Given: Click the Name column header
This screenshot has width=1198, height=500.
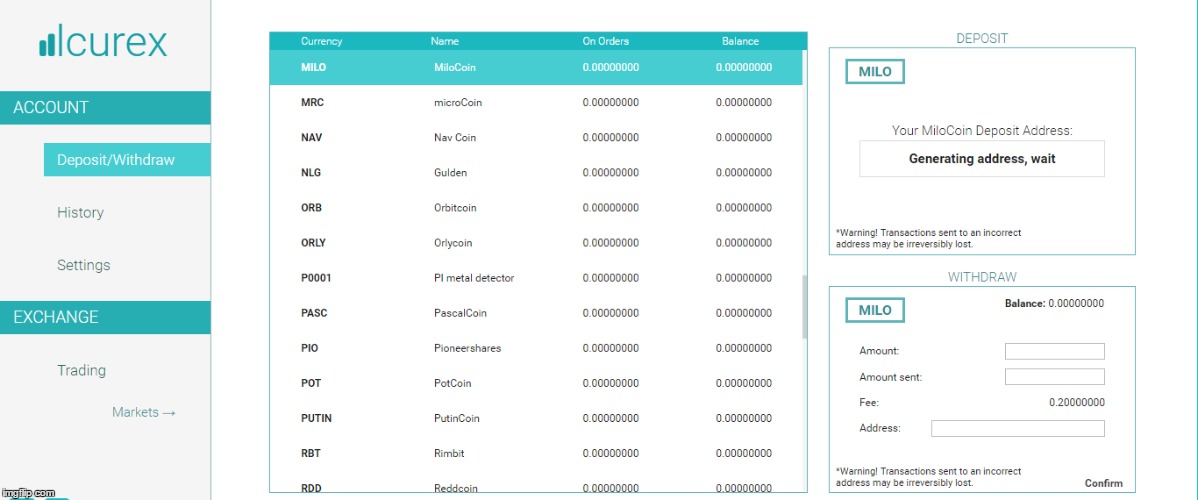Looking at the screenshot, I should coord(445,41).
